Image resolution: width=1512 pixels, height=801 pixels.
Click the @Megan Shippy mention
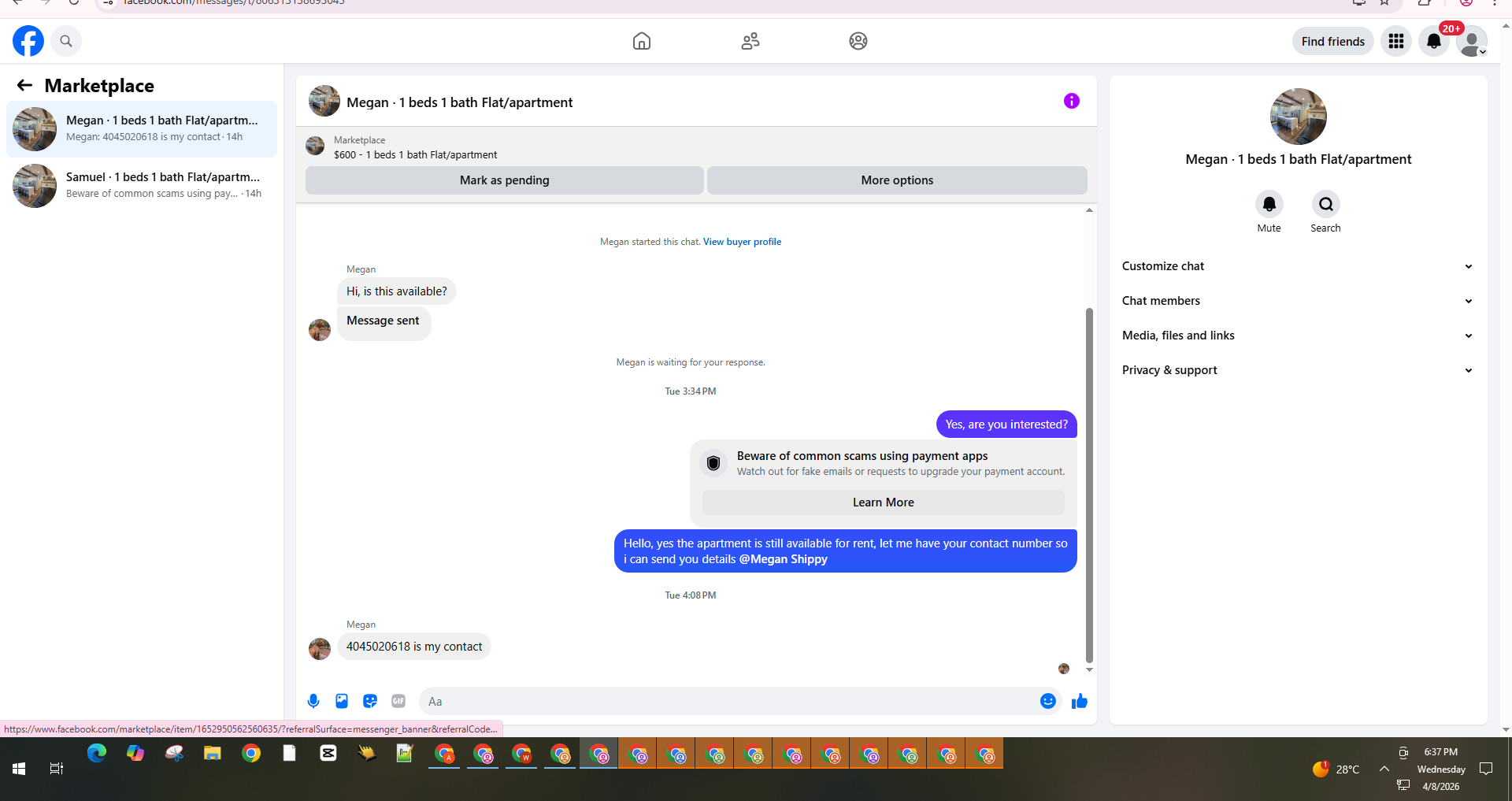click(783, 559)
